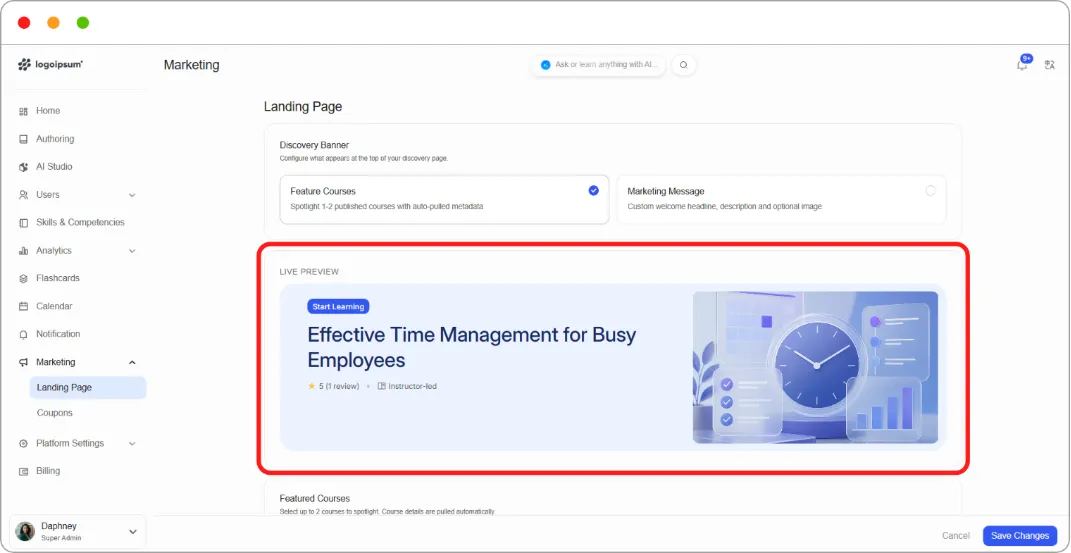This screenshot has width=1071, height=553.
Task: Click the Analytics bar chart icon
Action: tap(23, 251)
